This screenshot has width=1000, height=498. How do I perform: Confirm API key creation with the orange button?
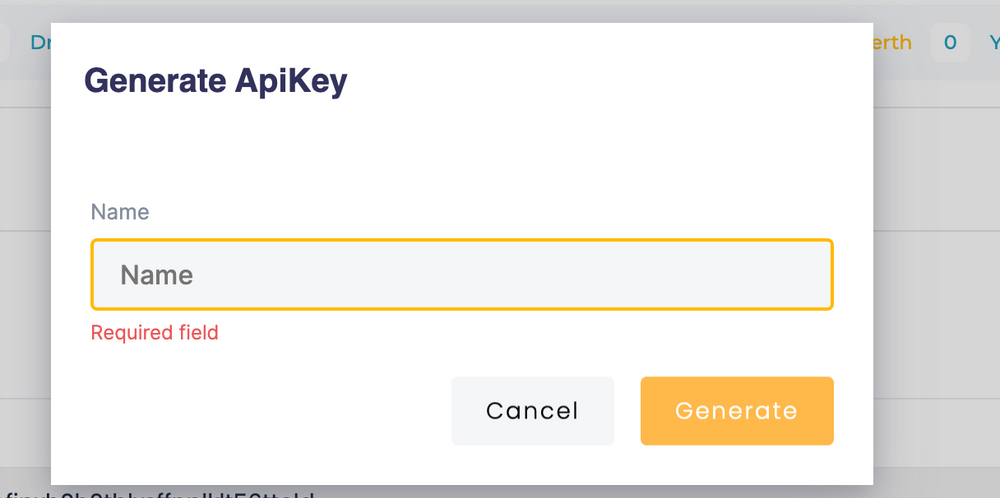(737, 411)
